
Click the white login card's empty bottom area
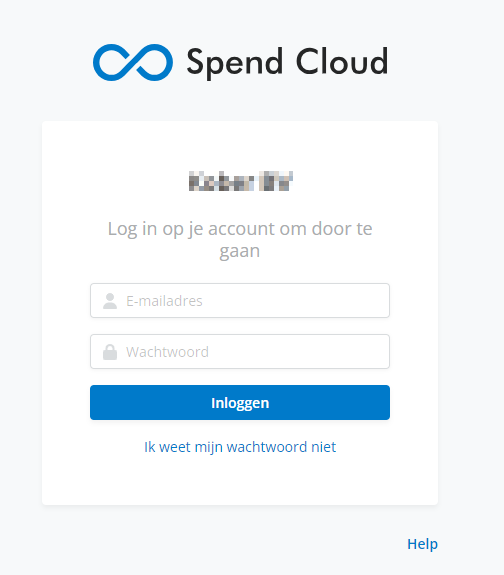[x=240, y=482]
